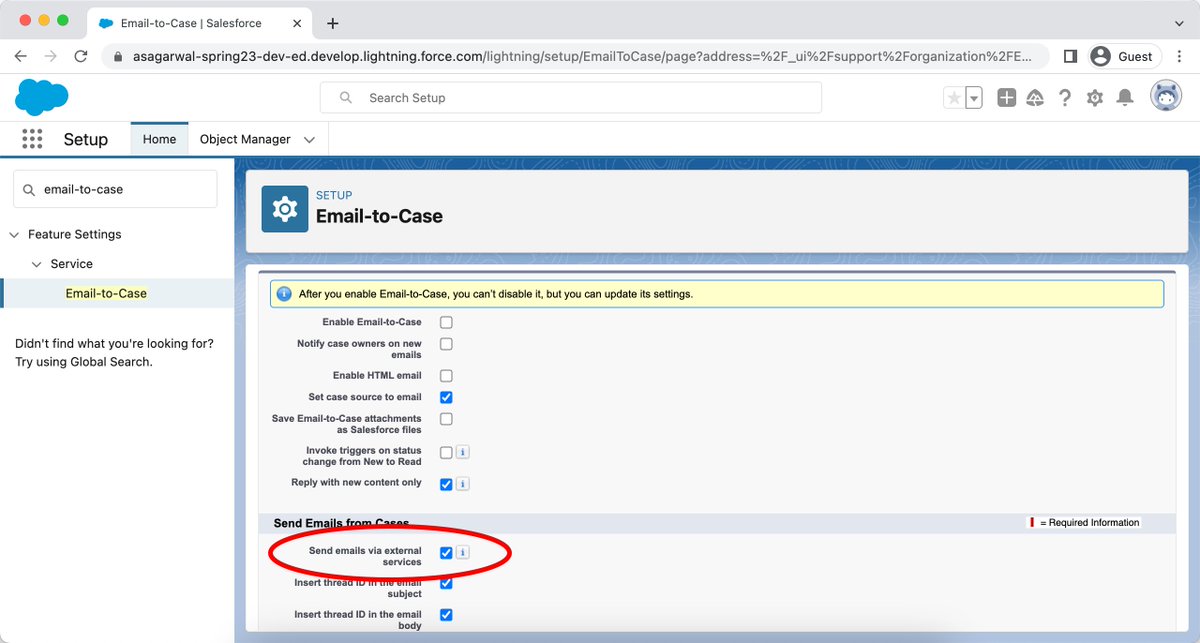The height and width of the screenshot is (643, 1200).
Task: Go back in browser history
Action: (x=21, y=57)
